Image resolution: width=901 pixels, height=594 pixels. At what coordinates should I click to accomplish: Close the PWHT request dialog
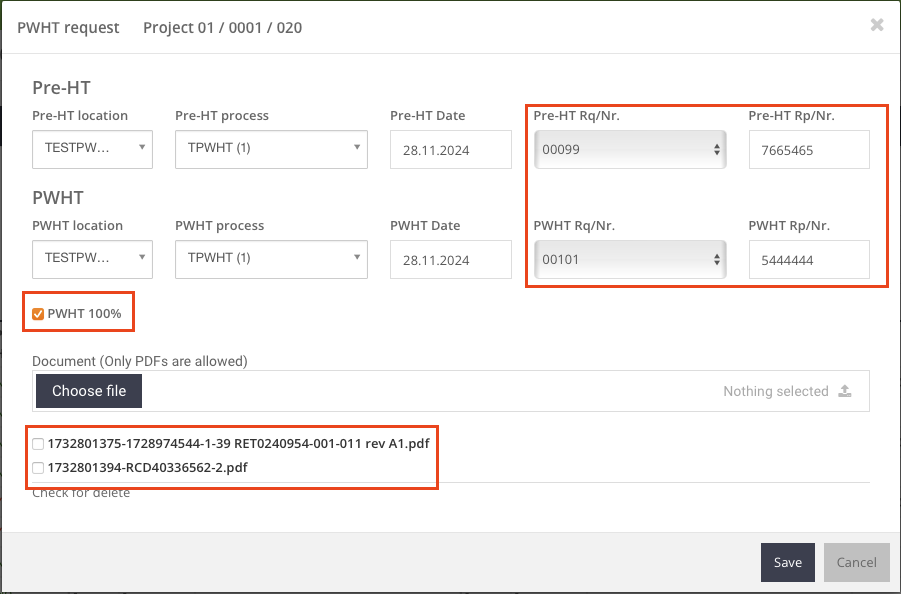[x=876, y=25]
